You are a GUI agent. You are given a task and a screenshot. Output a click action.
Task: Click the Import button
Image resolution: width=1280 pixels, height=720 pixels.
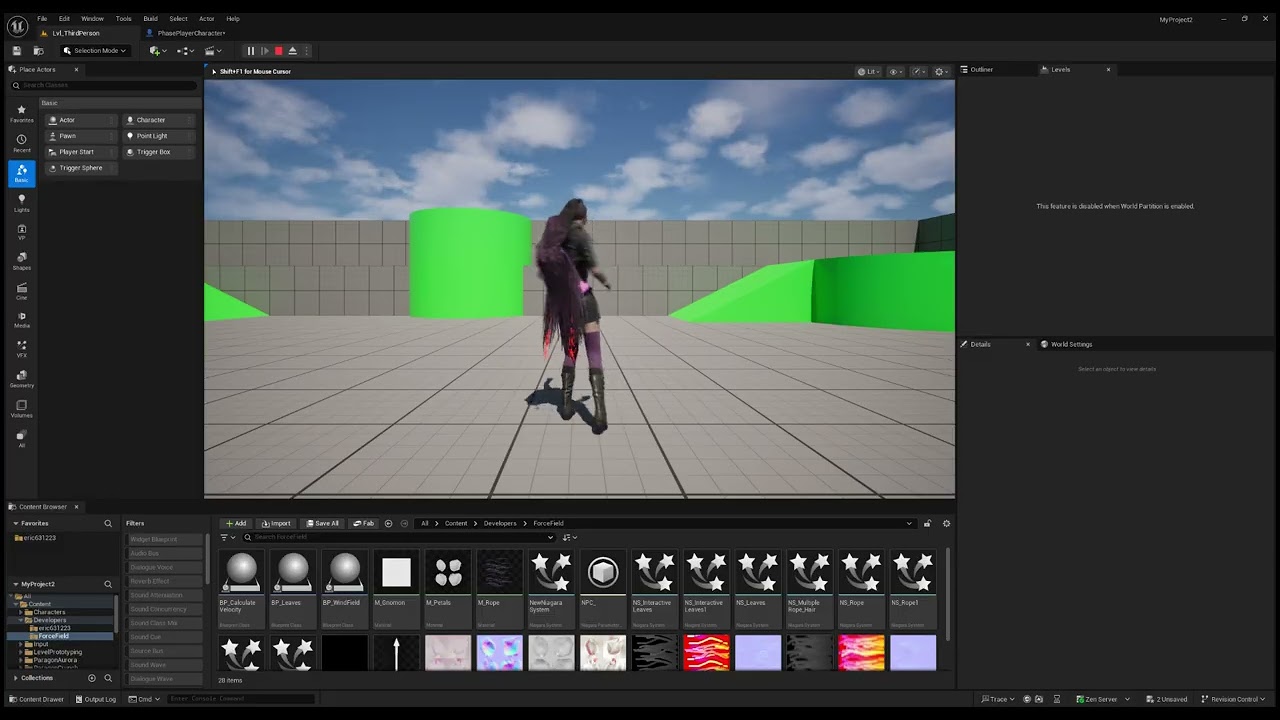[x=276, y=524]
